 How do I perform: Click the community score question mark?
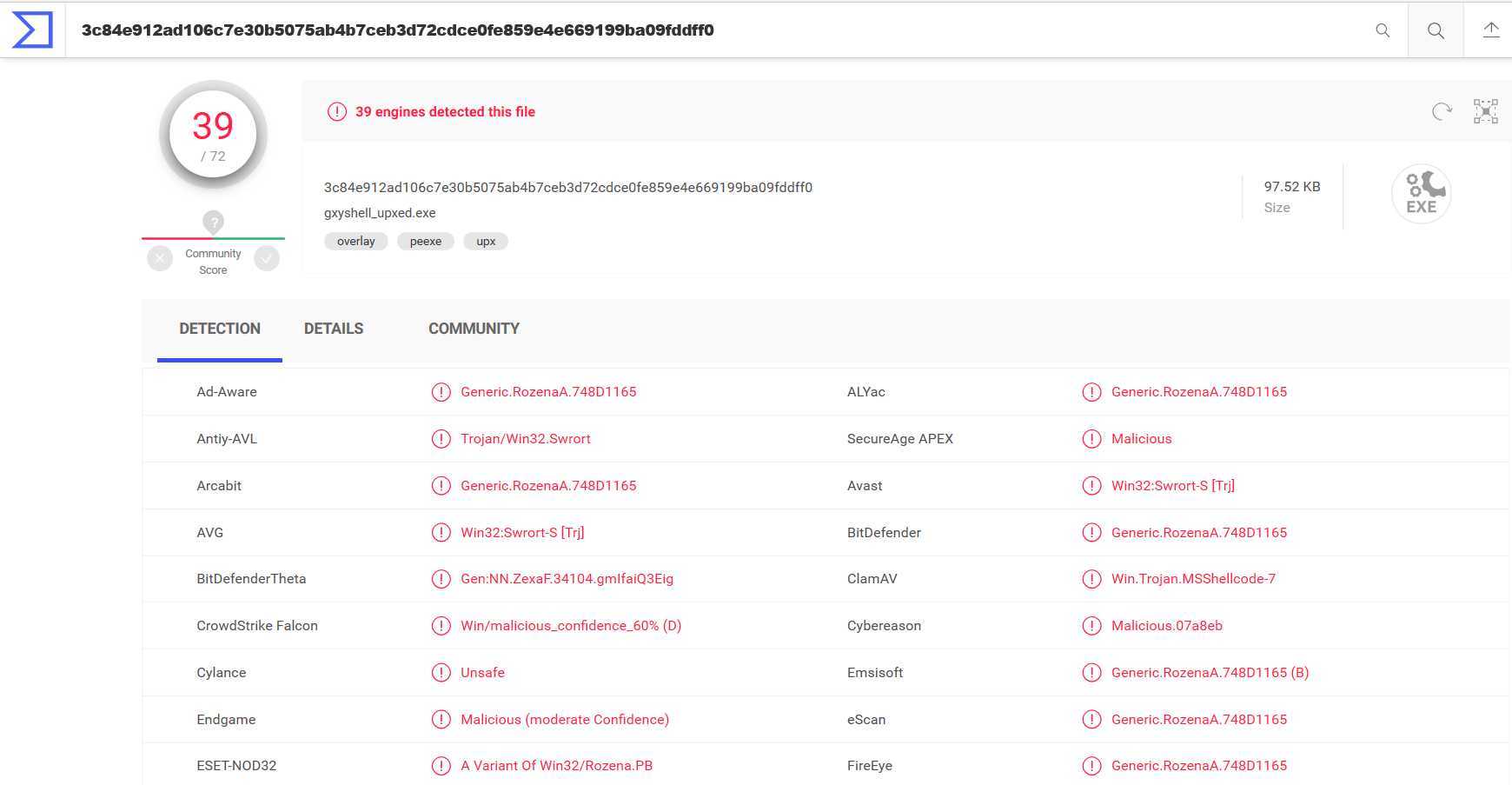pyautogui.click(x=213, y=222)
